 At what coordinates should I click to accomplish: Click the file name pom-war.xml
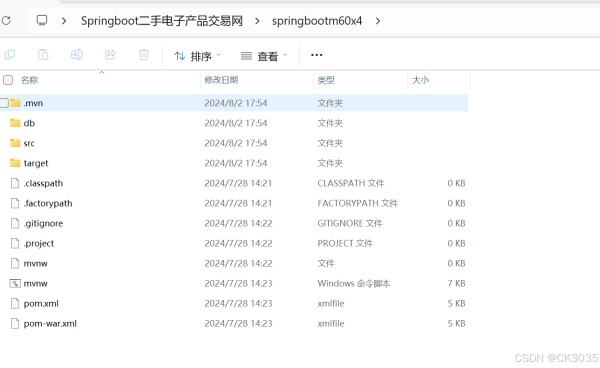tap(50, 324)
